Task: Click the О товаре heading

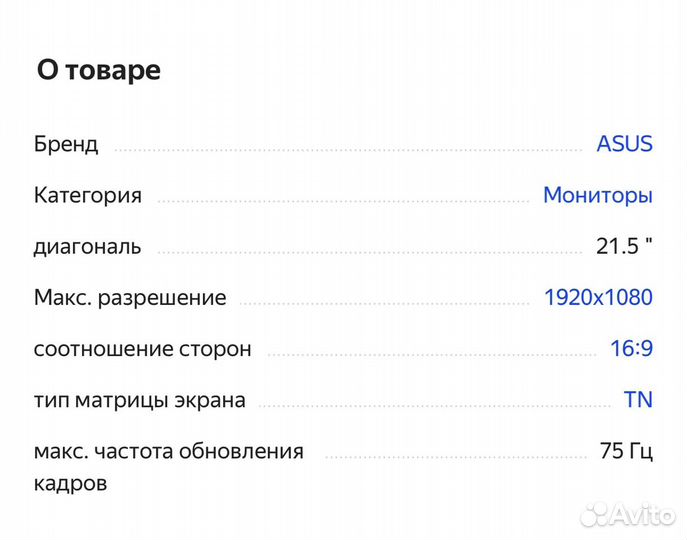Action: [x=98, y=70]
